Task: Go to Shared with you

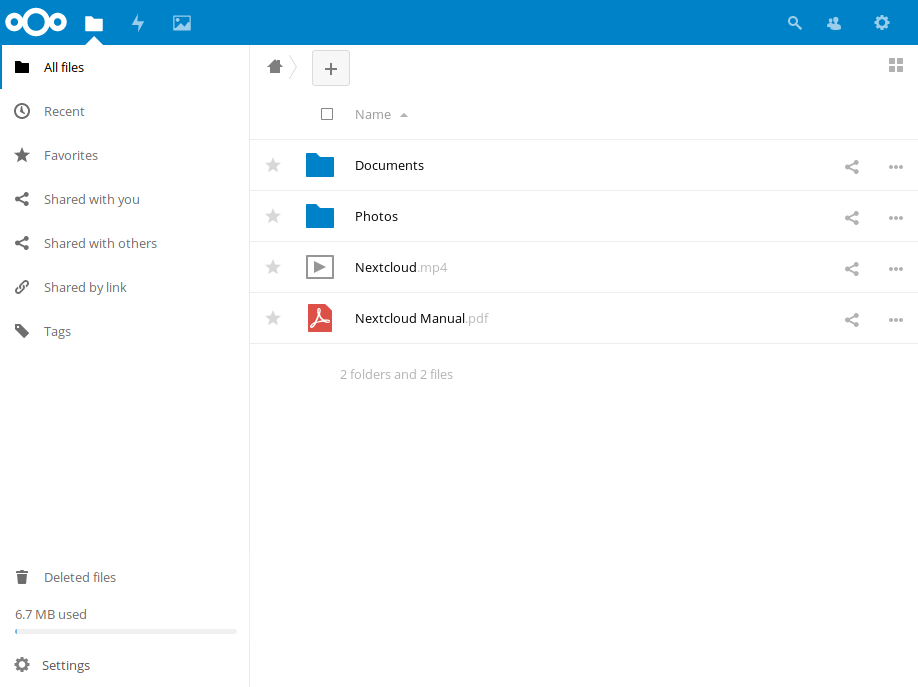Action: point(91,200)
